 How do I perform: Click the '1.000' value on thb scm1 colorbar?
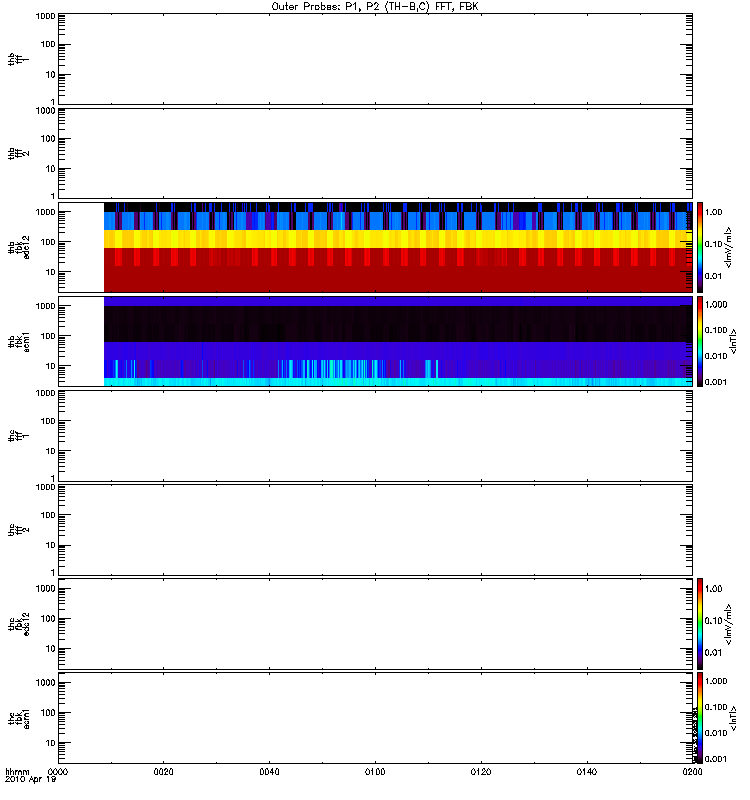(716, 305)
